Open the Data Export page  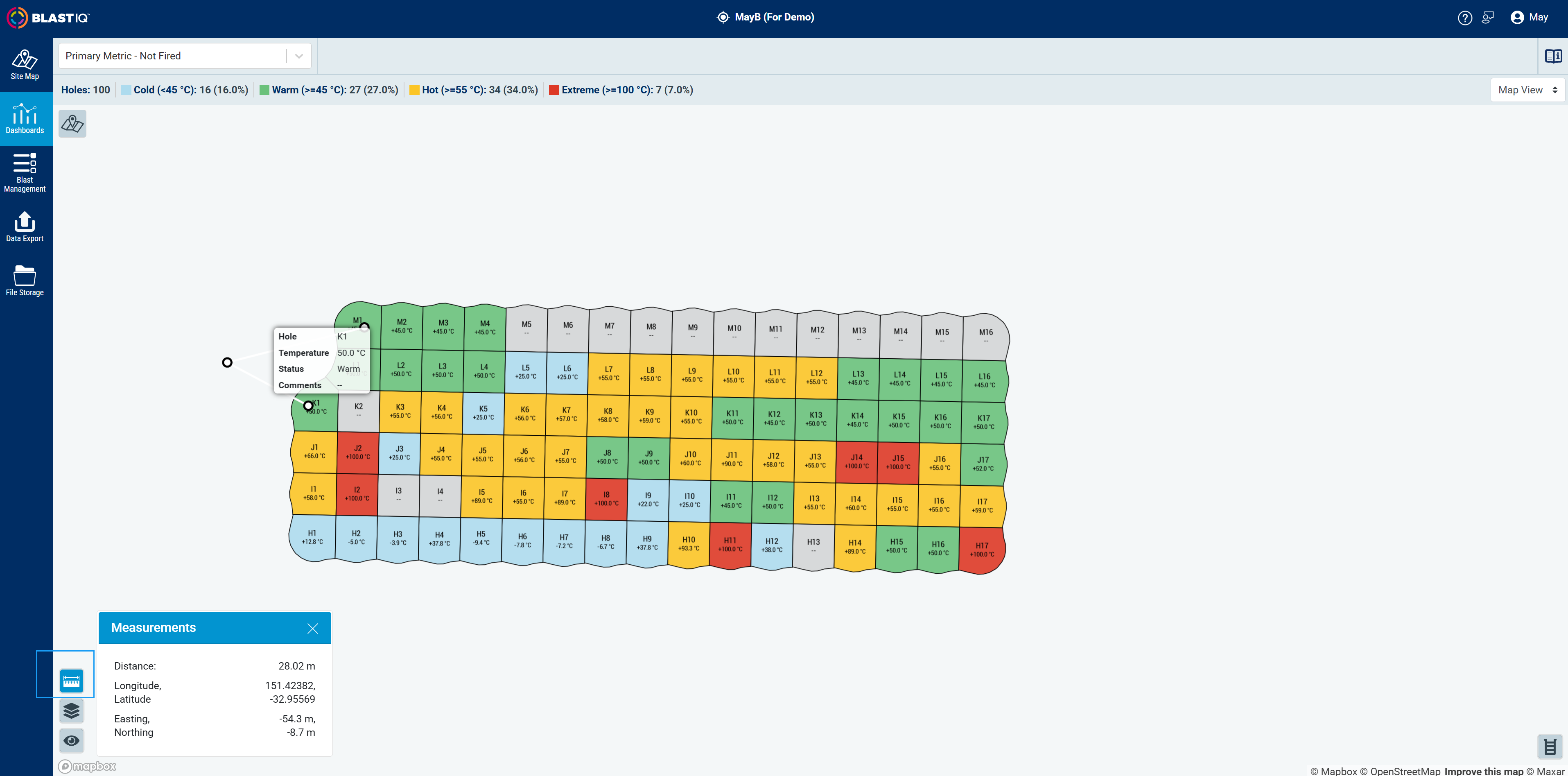click(25, 227)
